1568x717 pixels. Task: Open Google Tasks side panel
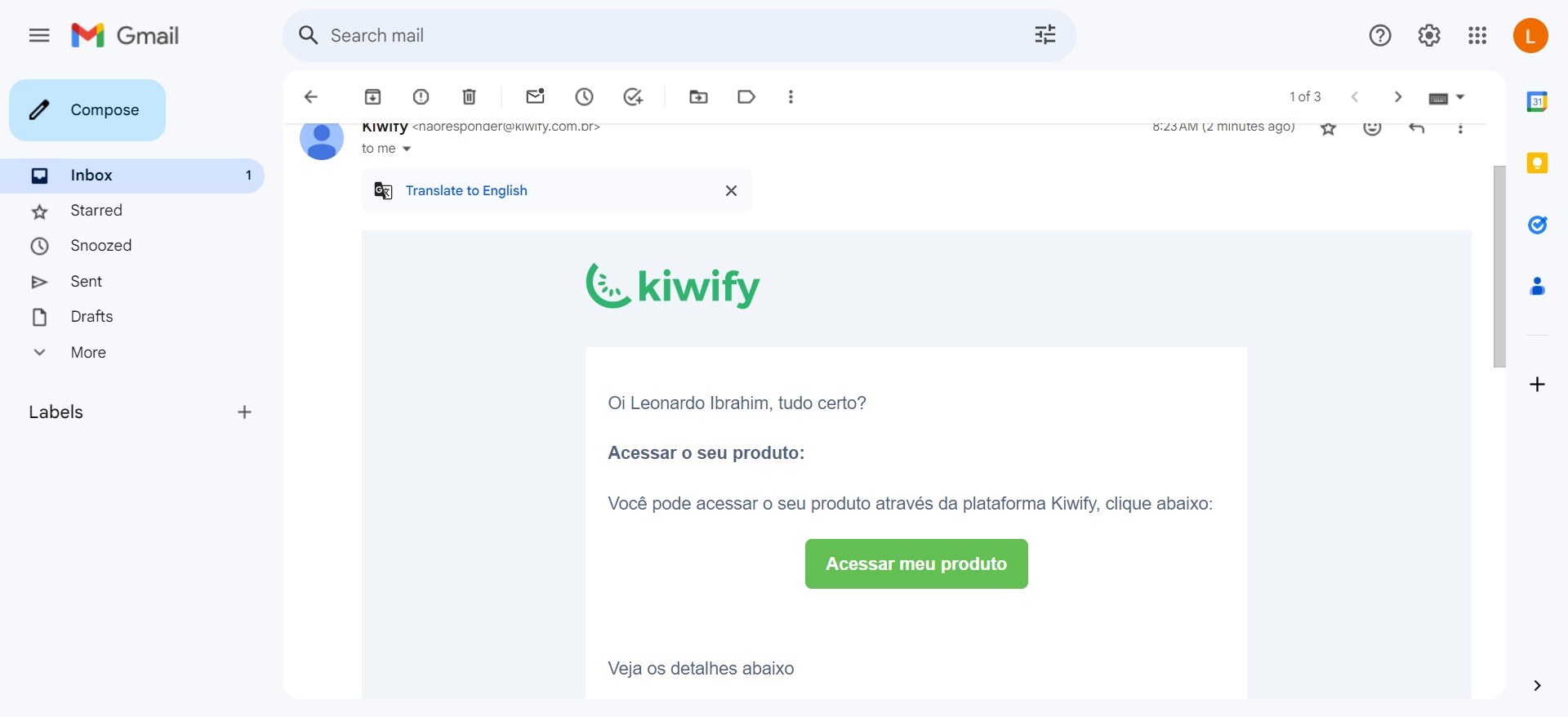tap(1537, 225)
